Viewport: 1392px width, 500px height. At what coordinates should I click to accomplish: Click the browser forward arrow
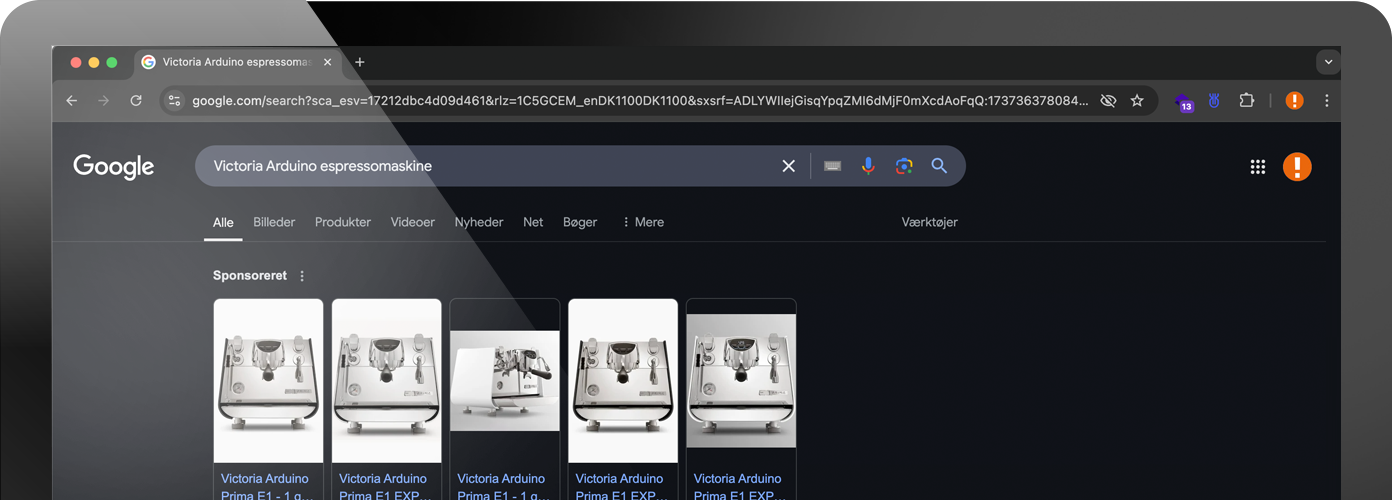103,101
